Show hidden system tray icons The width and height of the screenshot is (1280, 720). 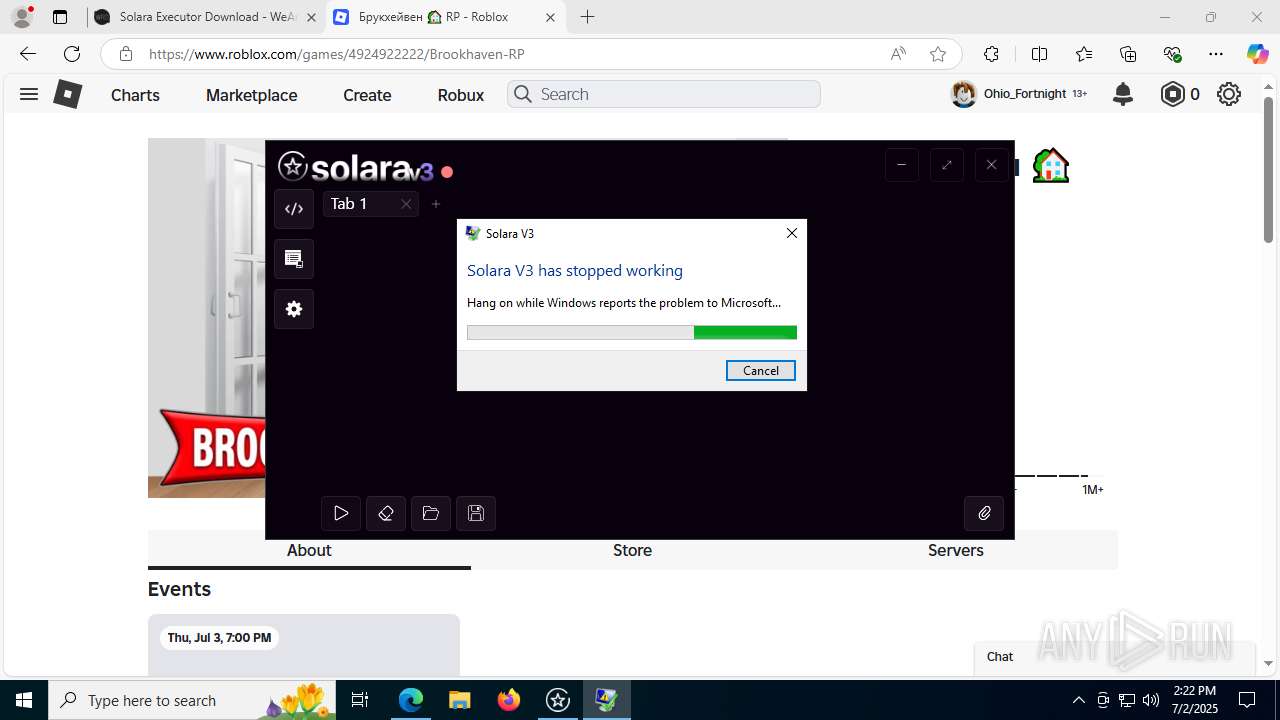pos(1078,700)
